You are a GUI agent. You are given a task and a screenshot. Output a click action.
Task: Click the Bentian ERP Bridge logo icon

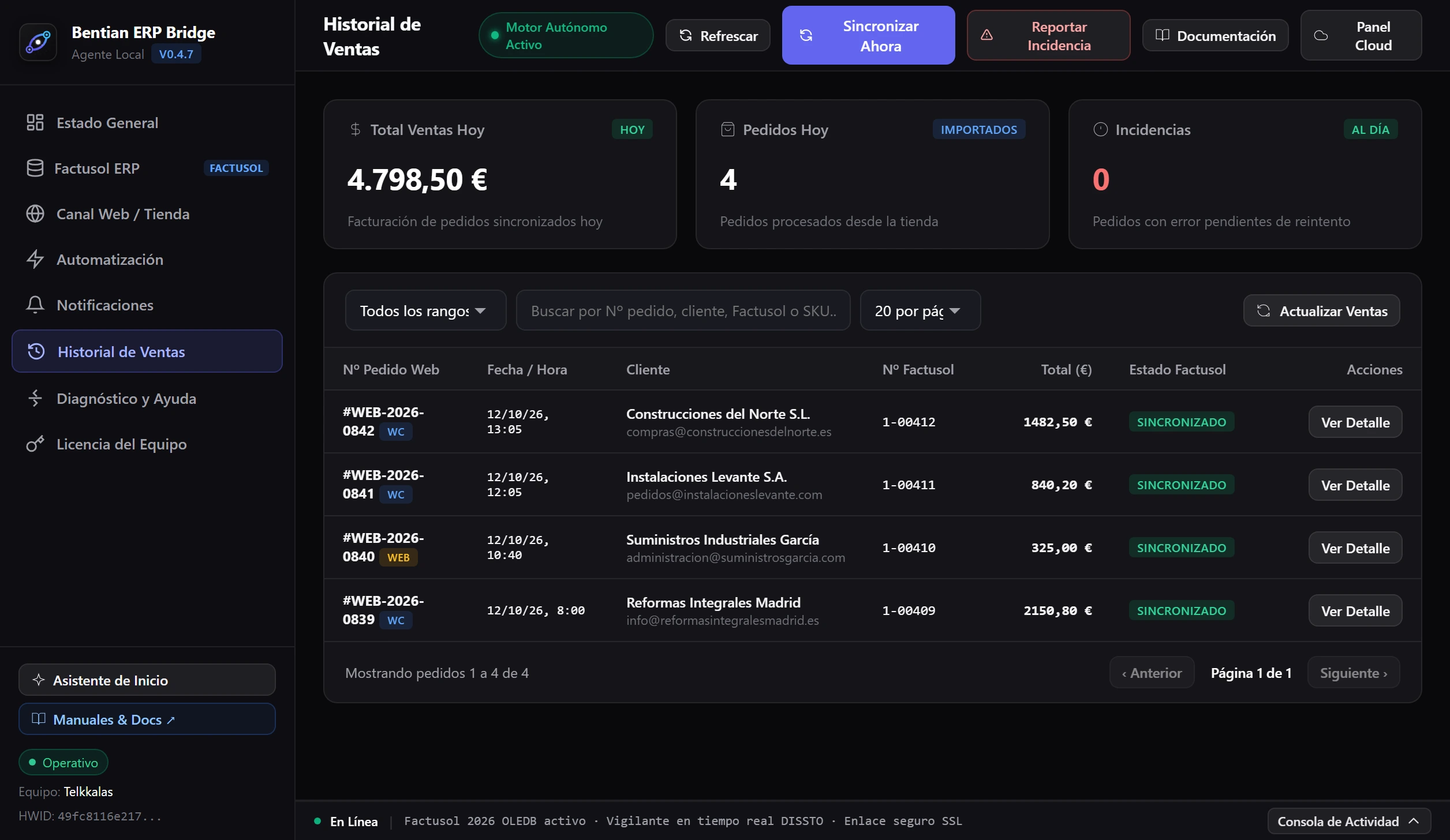click(38, 42)
